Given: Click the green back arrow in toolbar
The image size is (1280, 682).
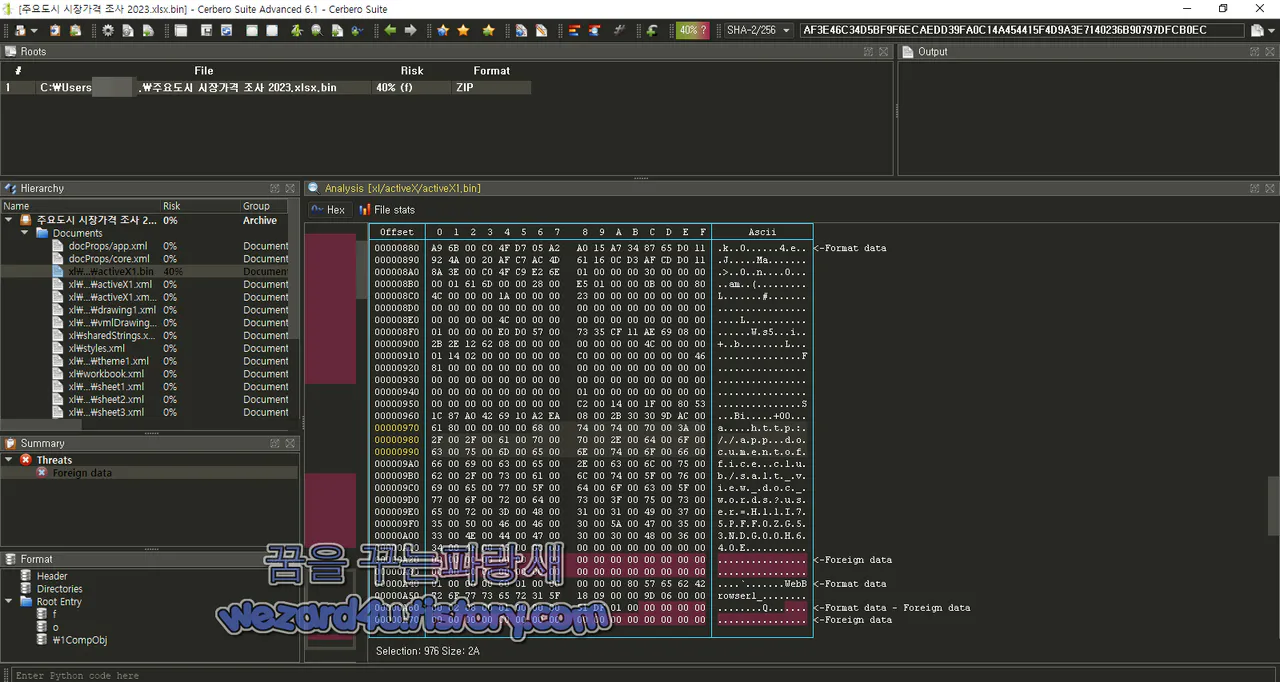Looking at the screenshot, I should click(390, 30).
